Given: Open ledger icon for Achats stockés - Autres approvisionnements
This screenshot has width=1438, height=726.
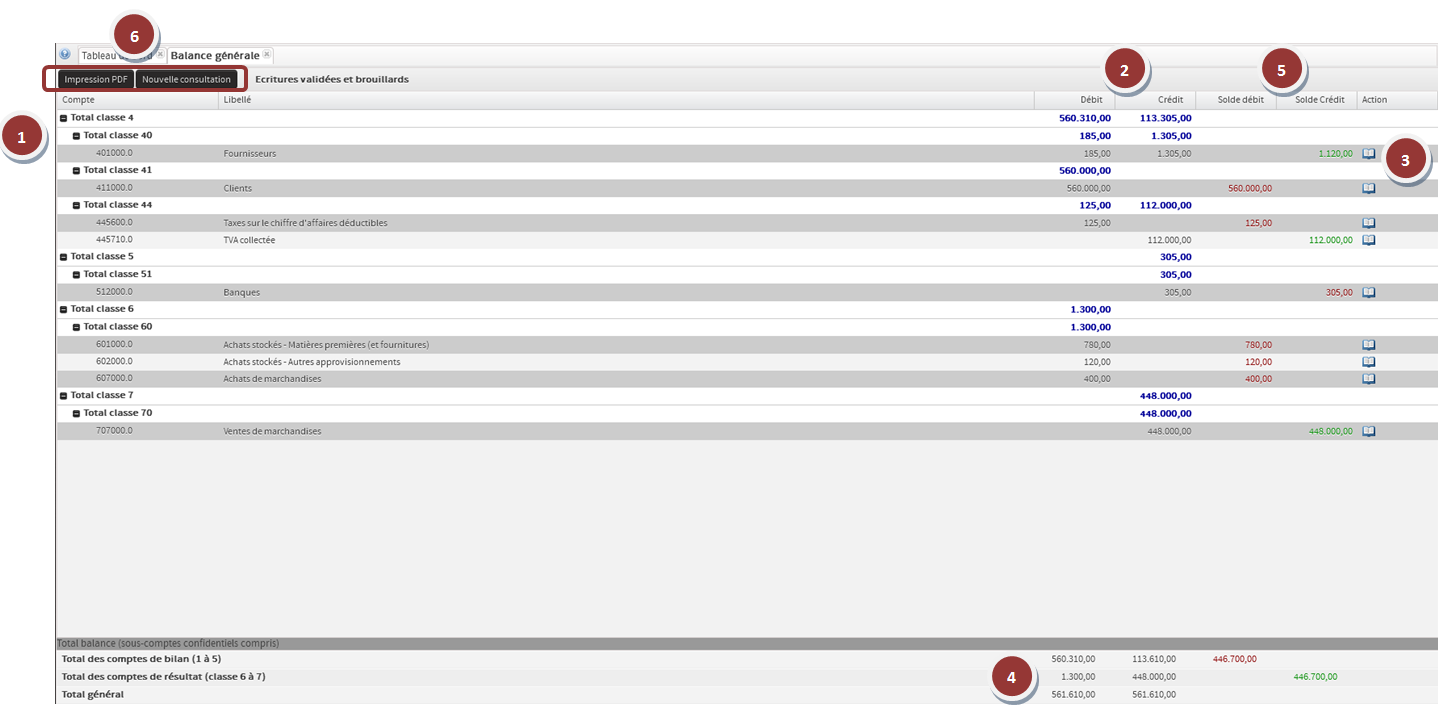Looking at the screenshot, I should pos(1369,361).
